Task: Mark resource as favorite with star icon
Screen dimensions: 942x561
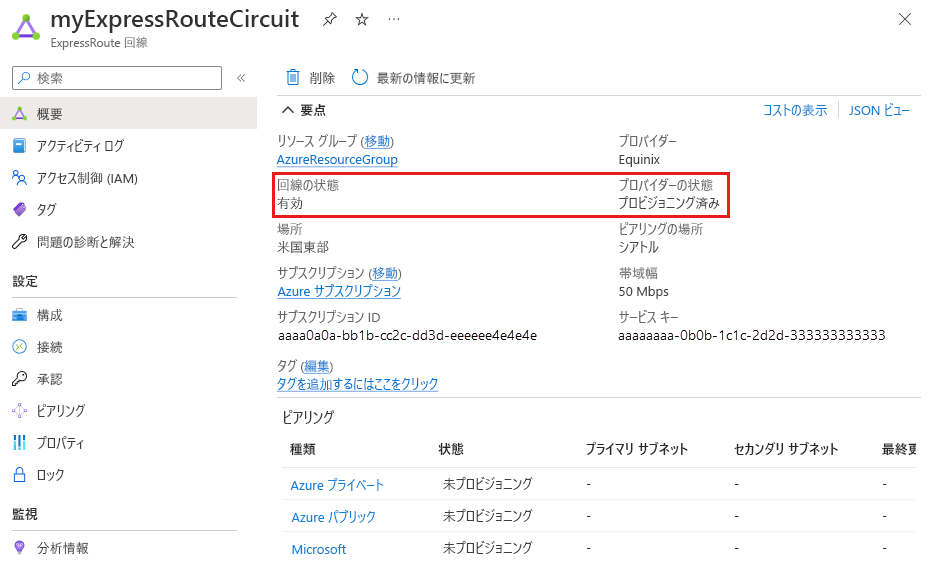Action: (x=362, y=20)
